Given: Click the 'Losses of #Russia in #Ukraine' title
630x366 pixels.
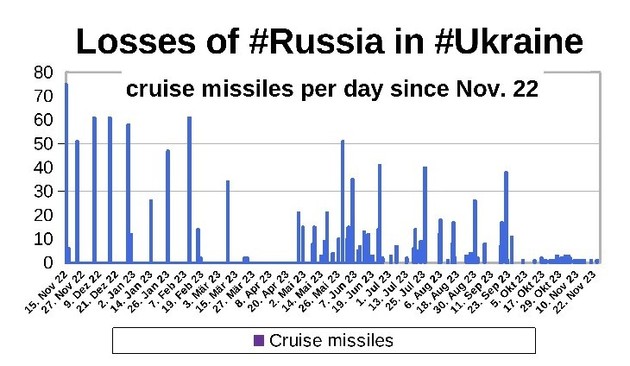Looking at the screenshot, I should 329,41.
